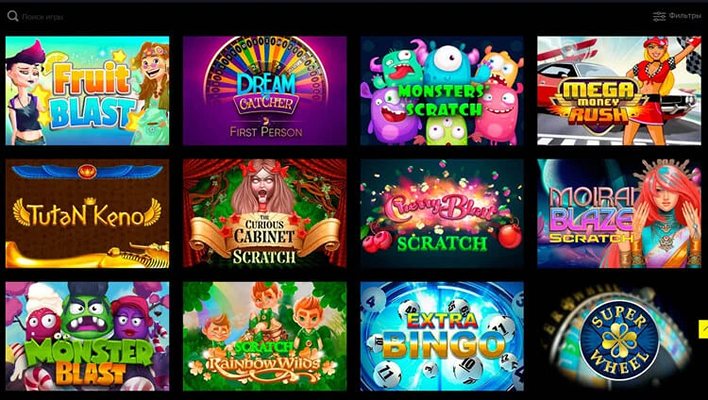Click the yellow scroll-to-top arrow button
Screen dimensions: 708x400
(703, 329)
